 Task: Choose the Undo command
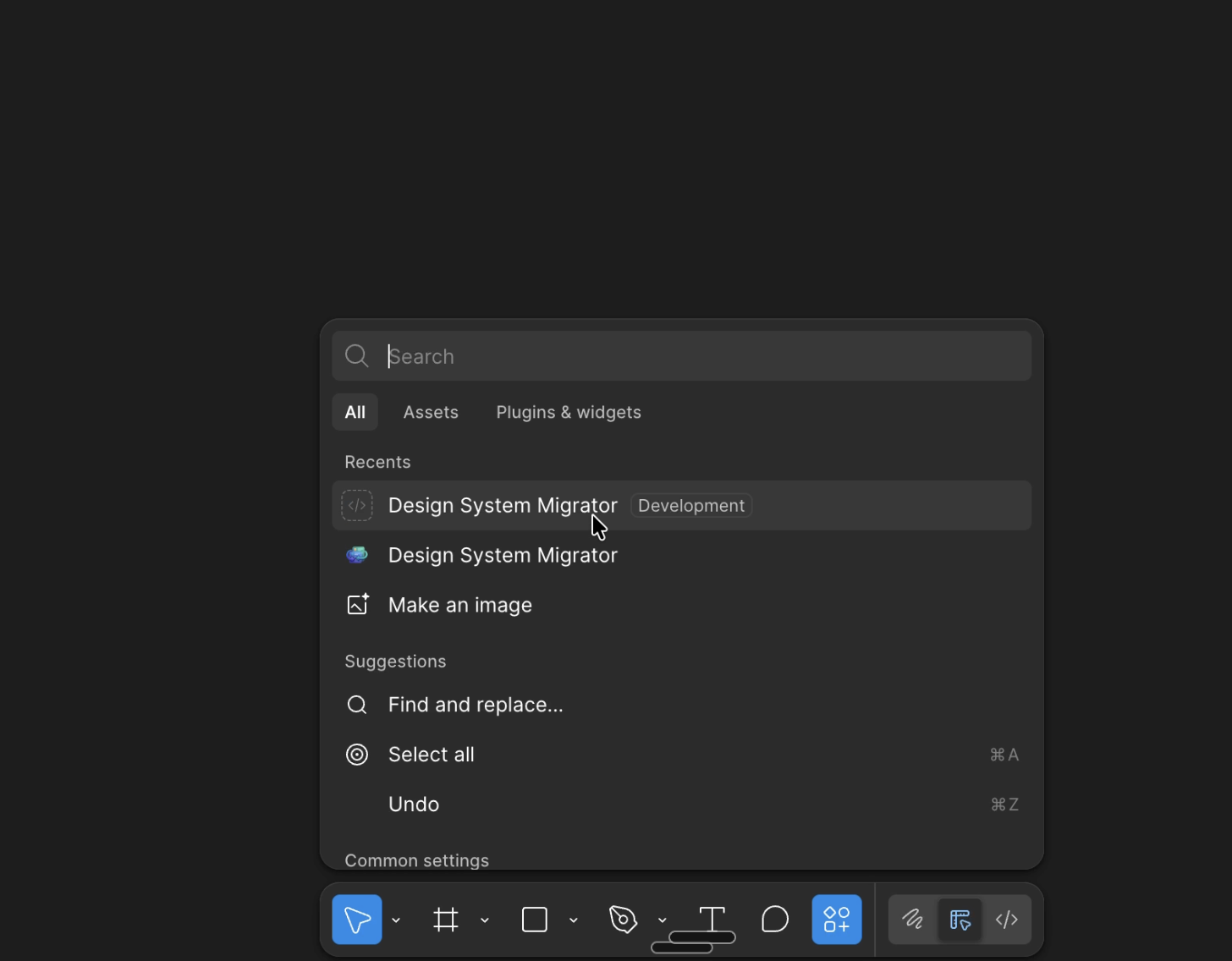click(x=681, y=804)
